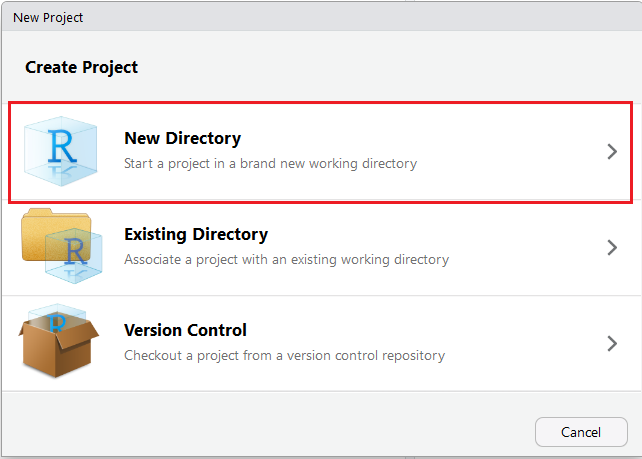Click 'Checkout a project from a version control repository'
Viewport: 642px width, 459px height.
click(285, 355)
